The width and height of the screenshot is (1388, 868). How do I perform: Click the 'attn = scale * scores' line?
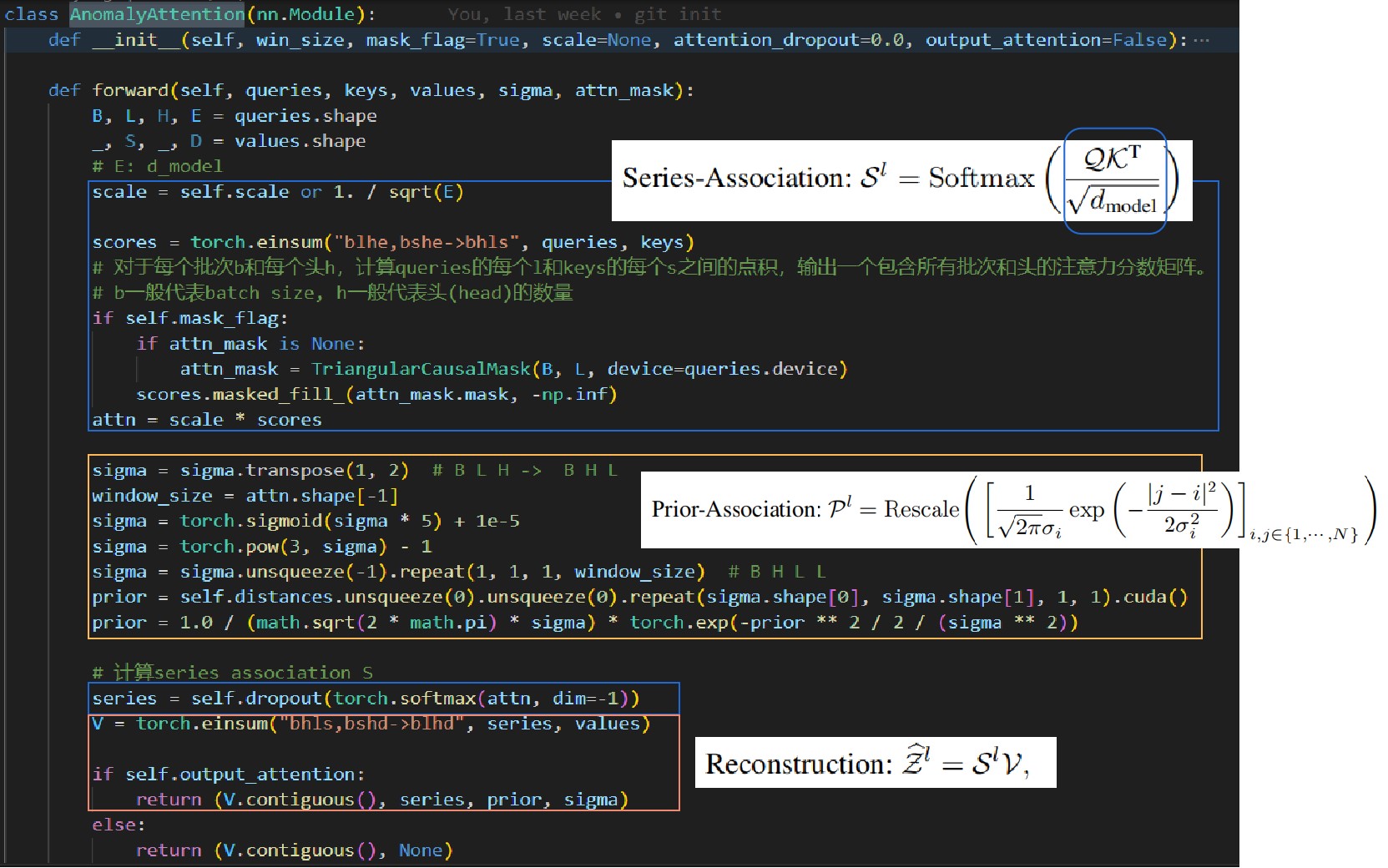click(x=206, y=420)
